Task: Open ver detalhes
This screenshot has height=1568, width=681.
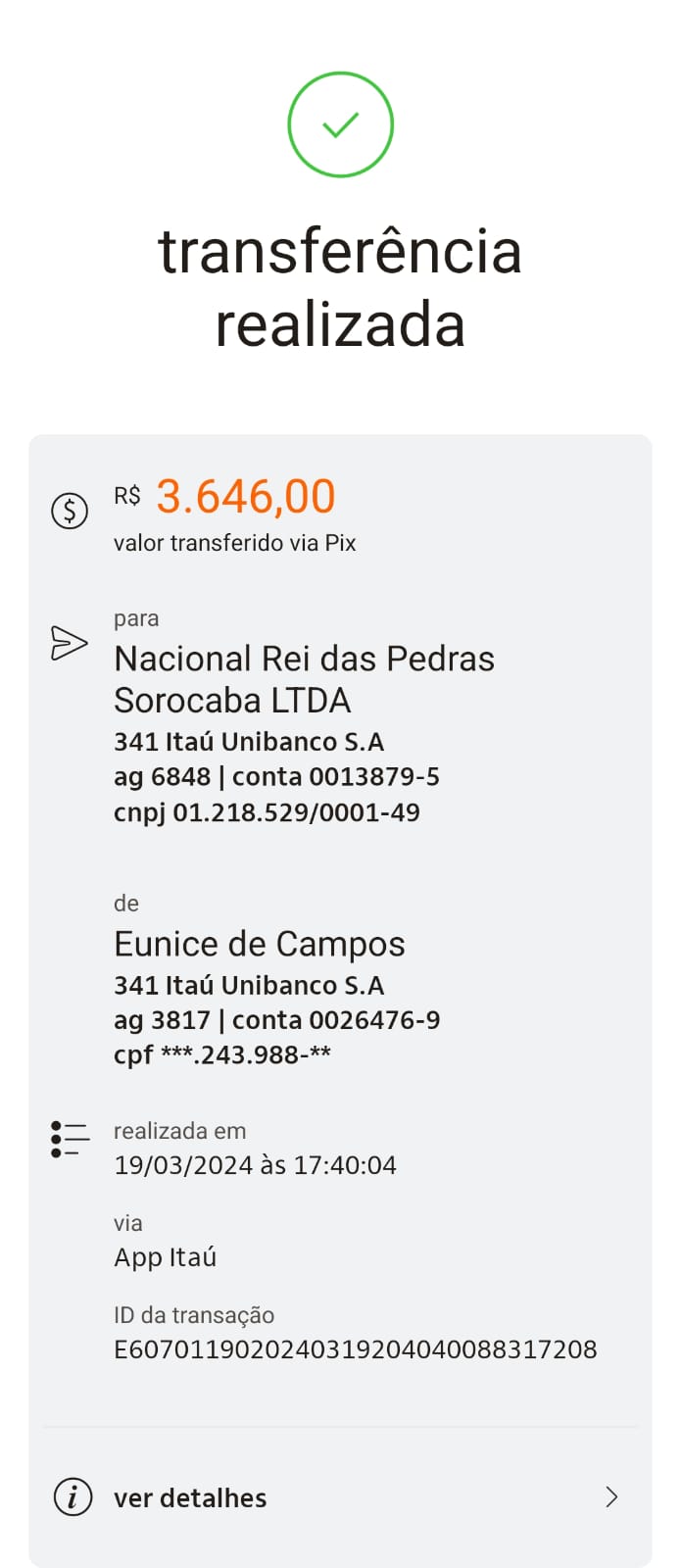Action: 190,1497
